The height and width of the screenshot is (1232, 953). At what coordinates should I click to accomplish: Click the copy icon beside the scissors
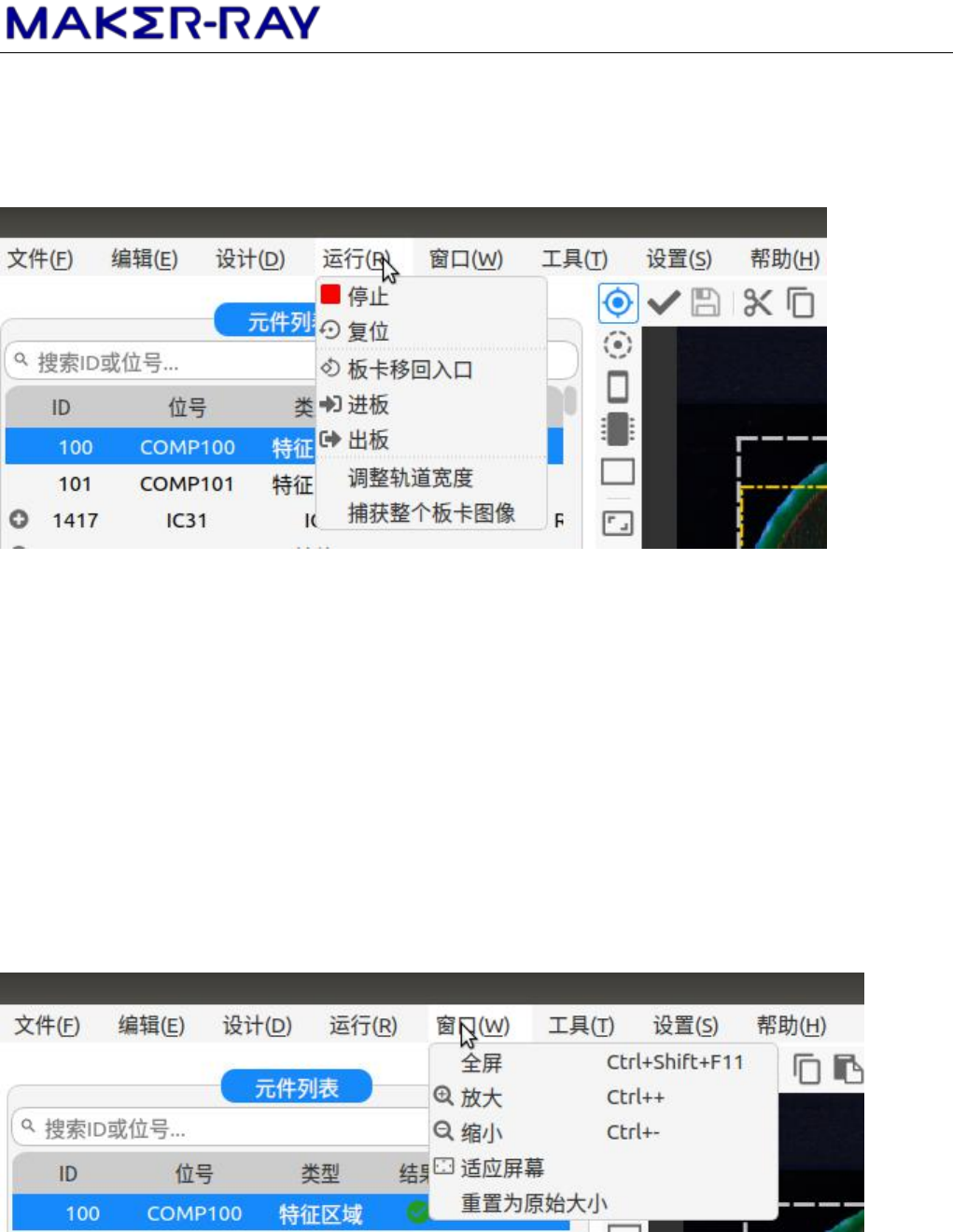(800, 302)
